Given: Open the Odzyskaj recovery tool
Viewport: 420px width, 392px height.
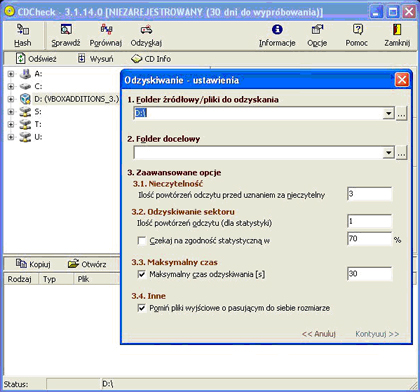Looking at the screenshot, I should tap(146, 36).
